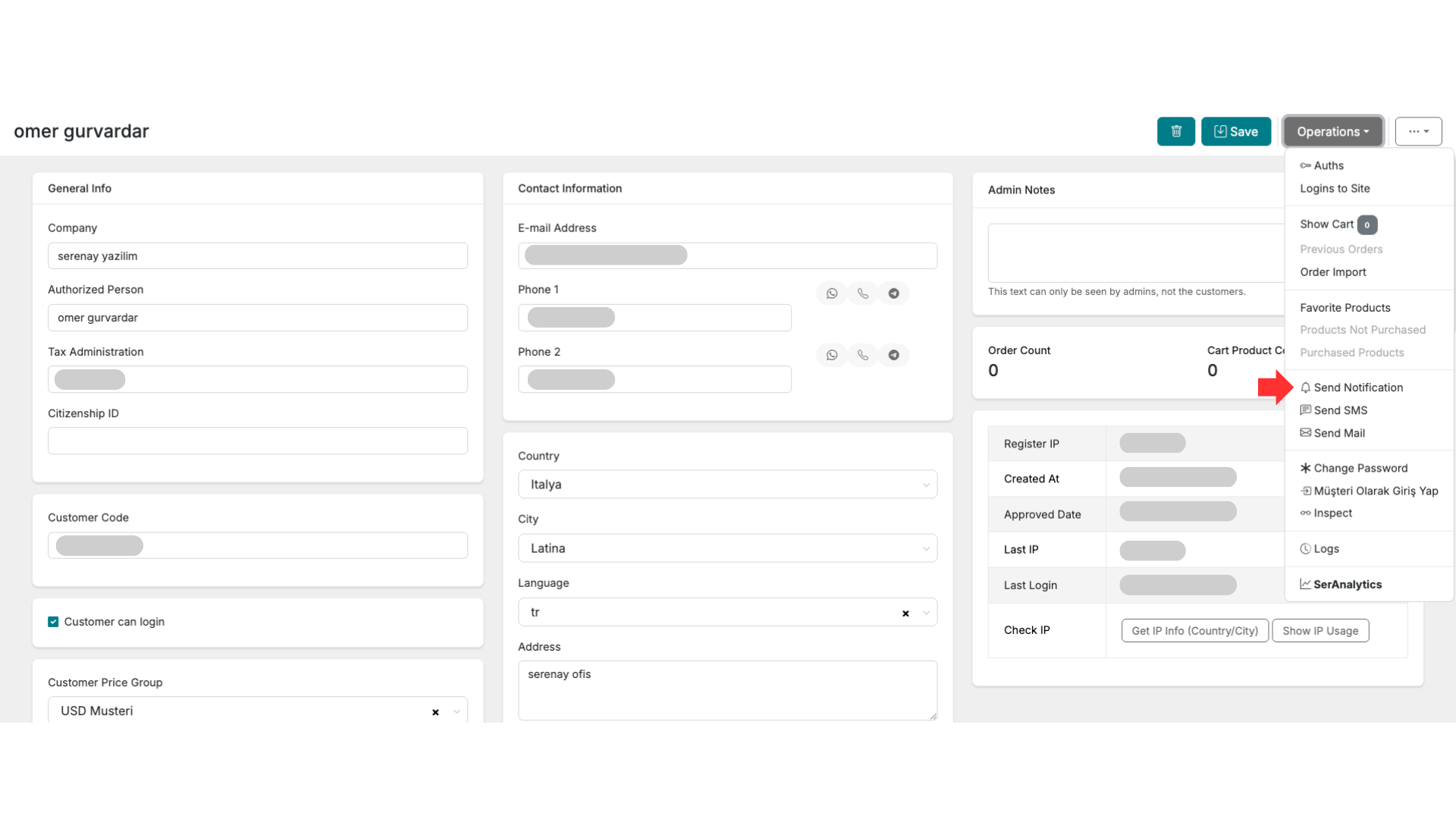
Task: Click call icon next to Phone 1
Action: (863, 293)
